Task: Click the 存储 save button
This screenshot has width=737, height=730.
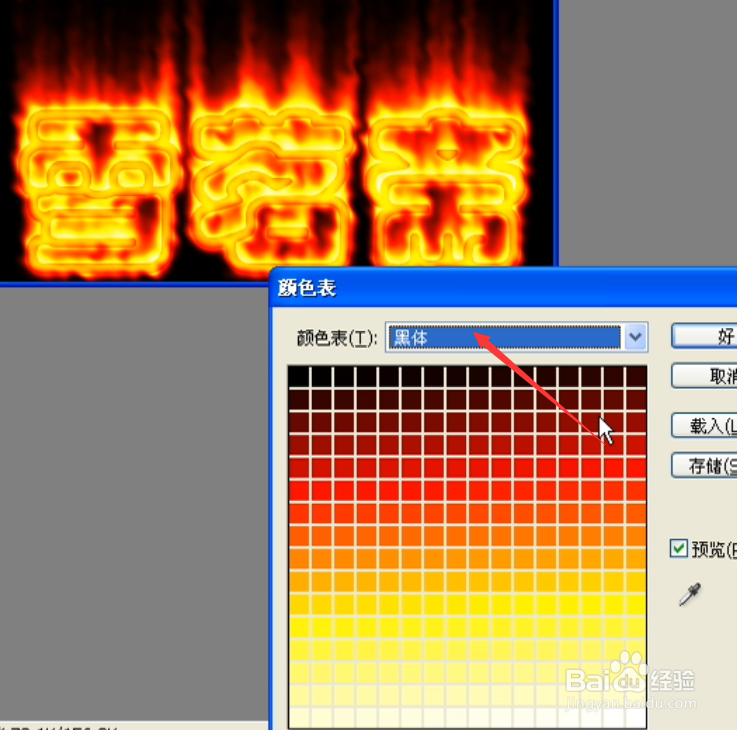Action: [x=704, y=465]
